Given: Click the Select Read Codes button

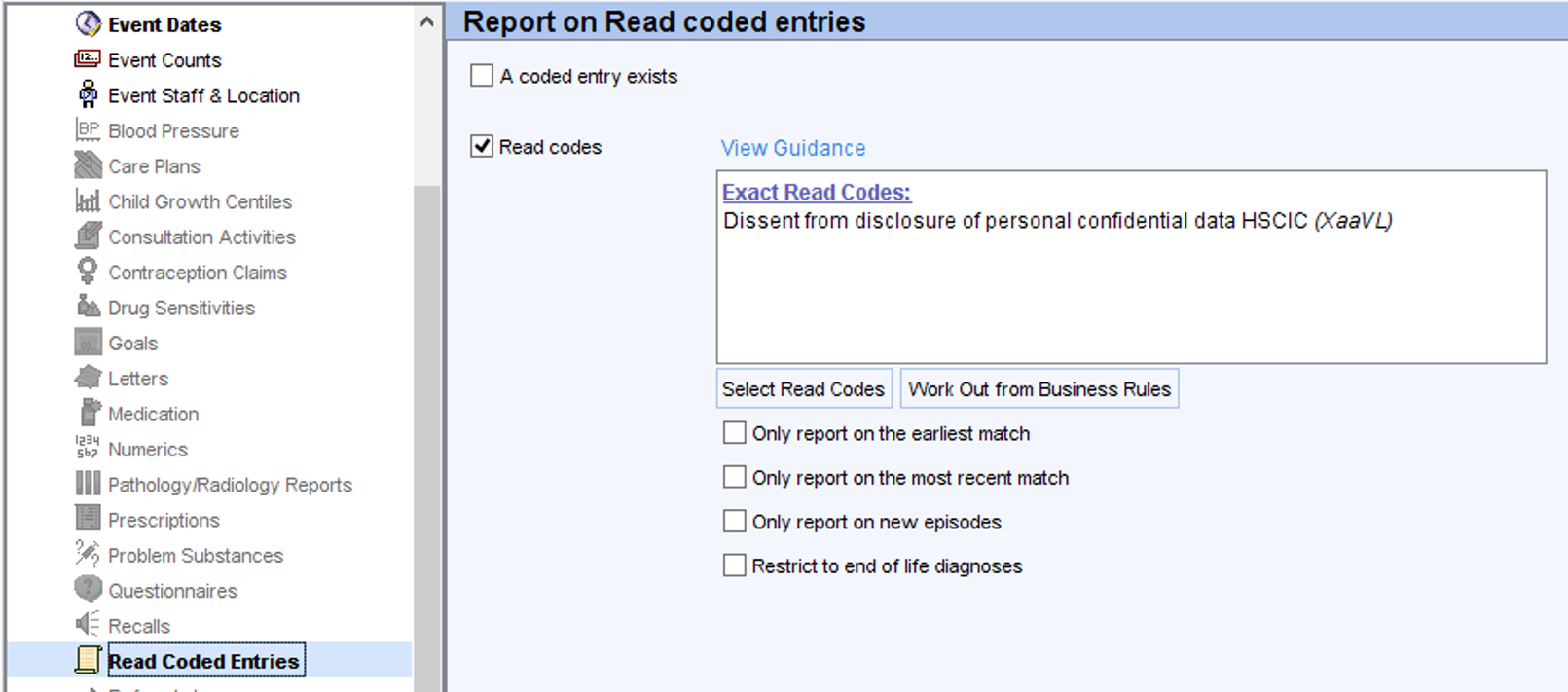Looking at the screenshot, I should pos(803,389).
